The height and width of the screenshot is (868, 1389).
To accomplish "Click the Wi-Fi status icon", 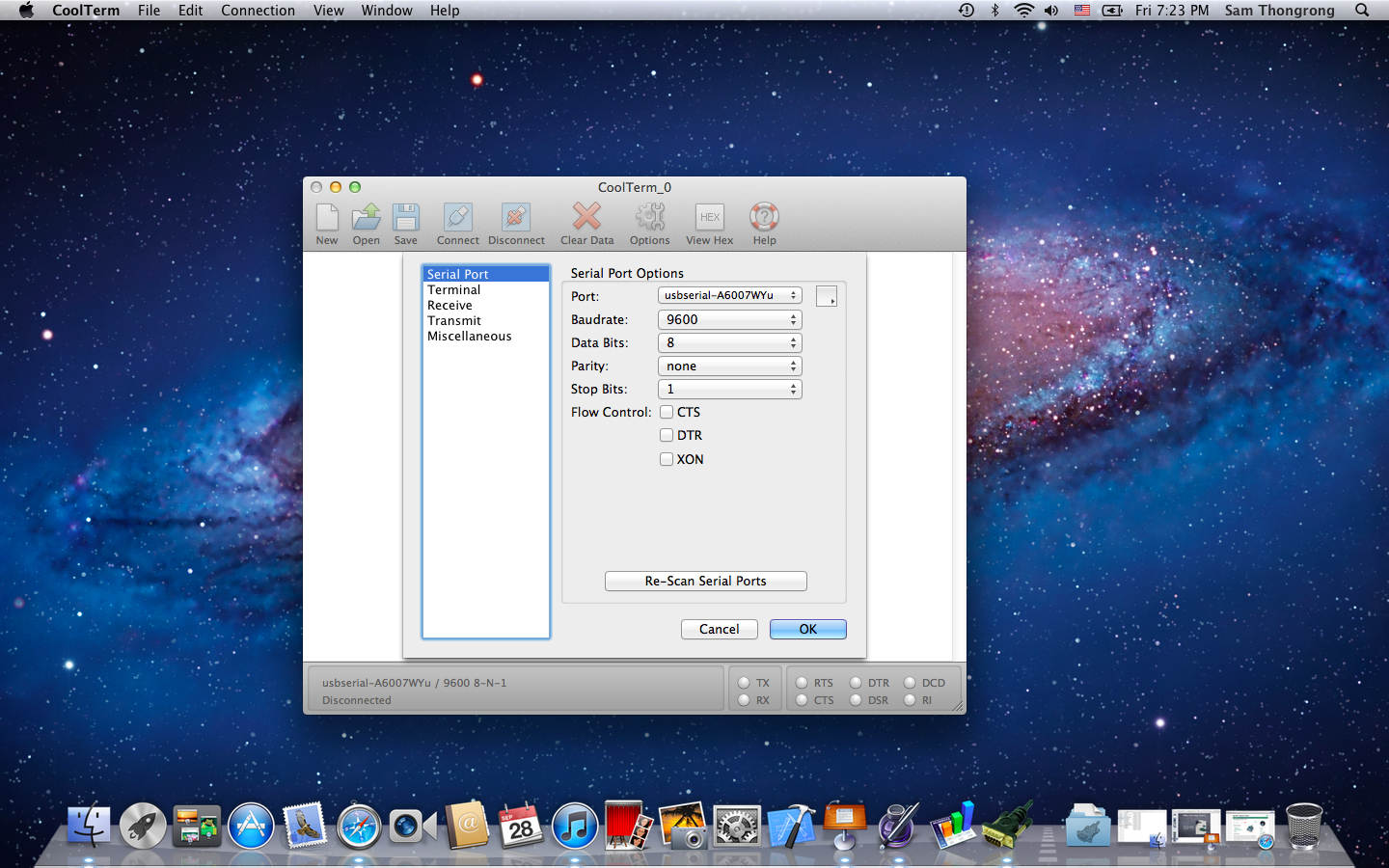I will pos(1023,11).
